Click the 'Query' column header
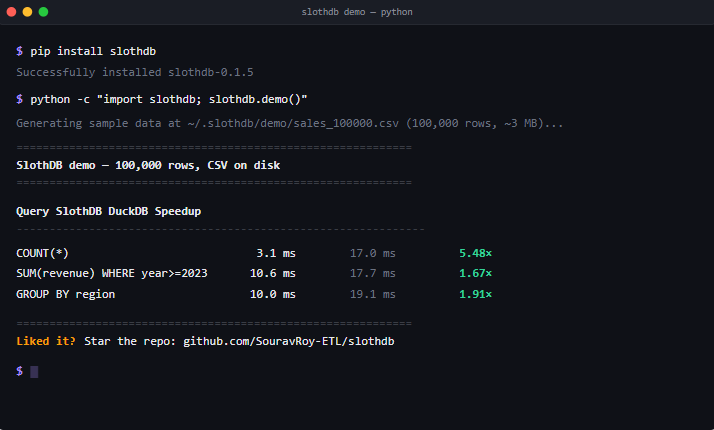 [32, 211]
